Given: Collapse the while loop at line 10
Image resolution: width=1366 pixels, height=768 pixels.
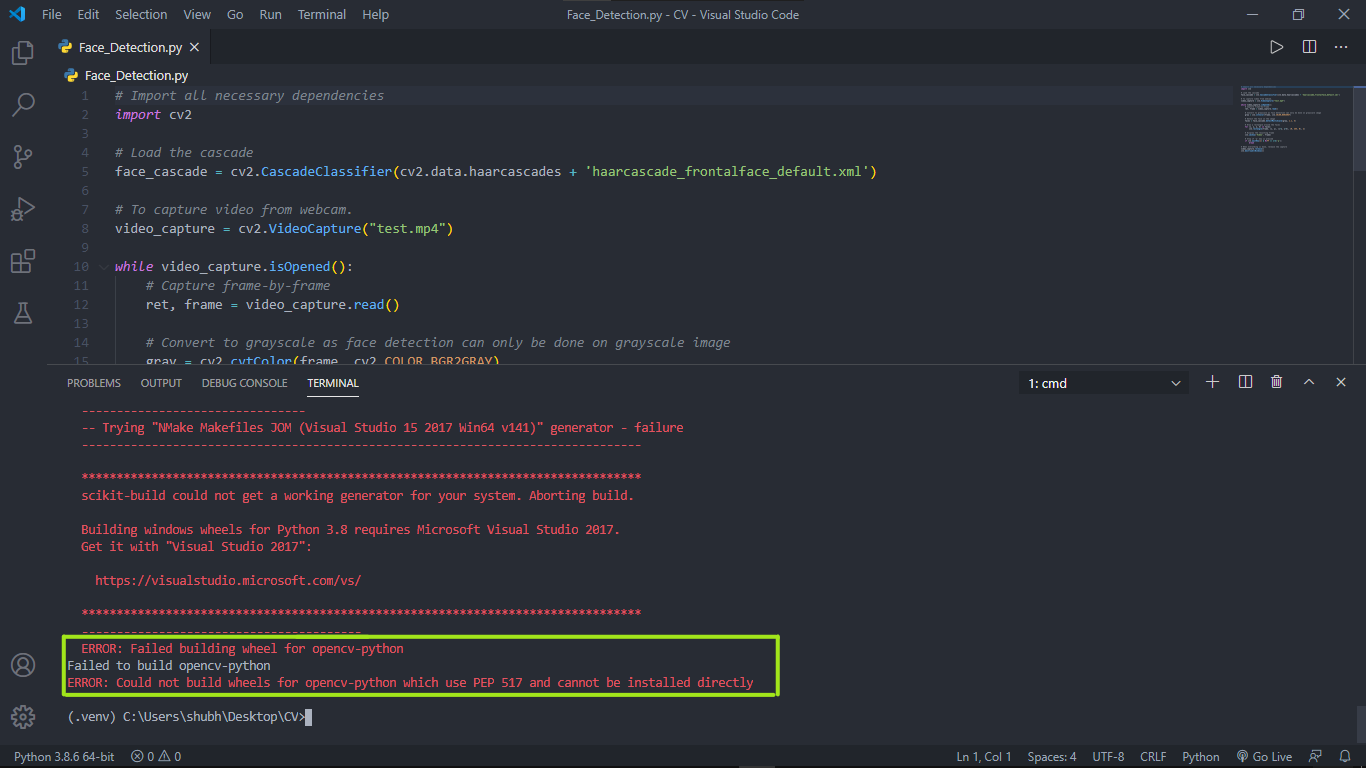Looking at the screenshot, I should pos(103,266).
